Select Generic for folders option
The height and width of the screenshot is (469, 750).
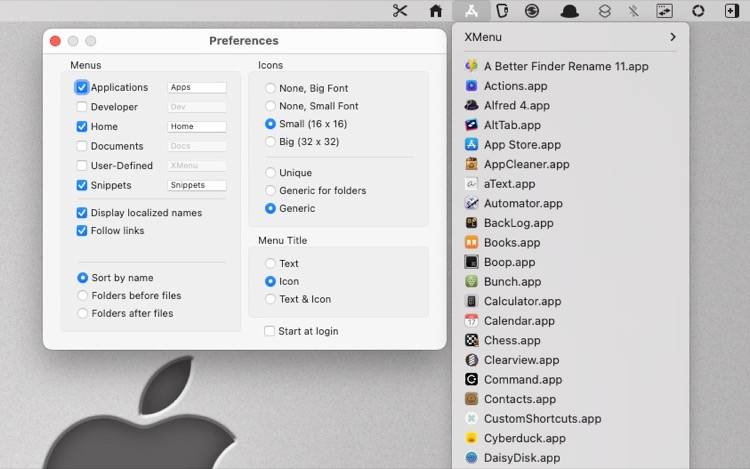click(270, 190)
